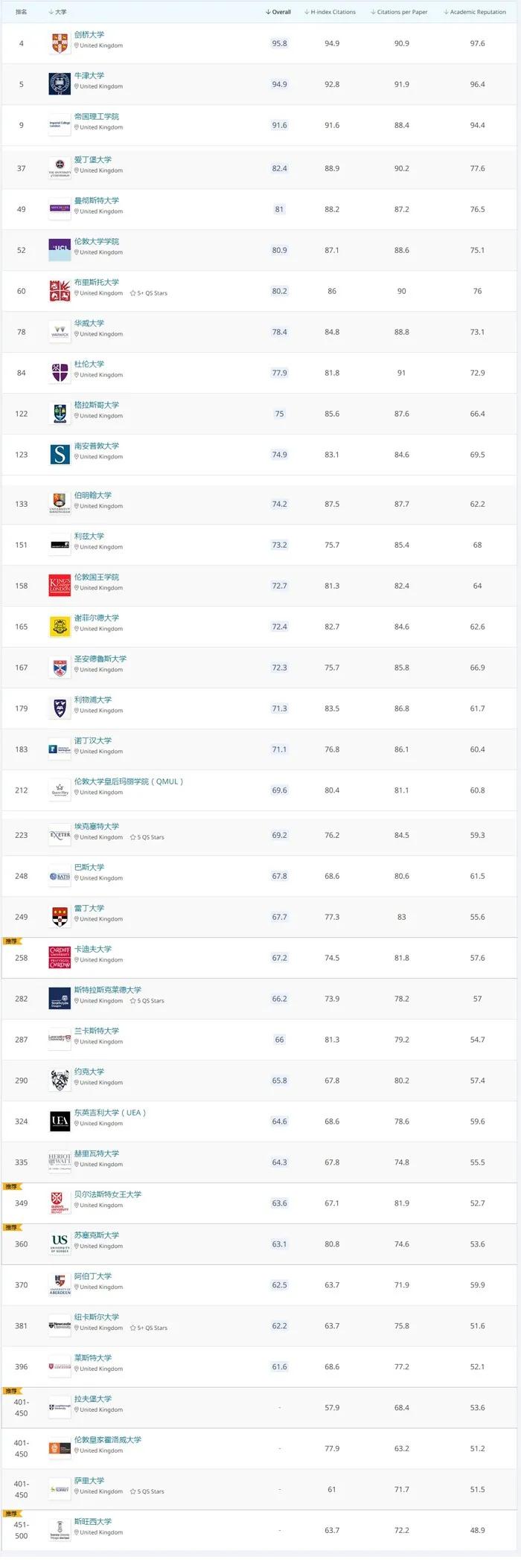Viewport: 521px width, 1568px height.
Task: Click the 5 QS Stars badge for 埃克塞特大学
Action: [147, 837]
